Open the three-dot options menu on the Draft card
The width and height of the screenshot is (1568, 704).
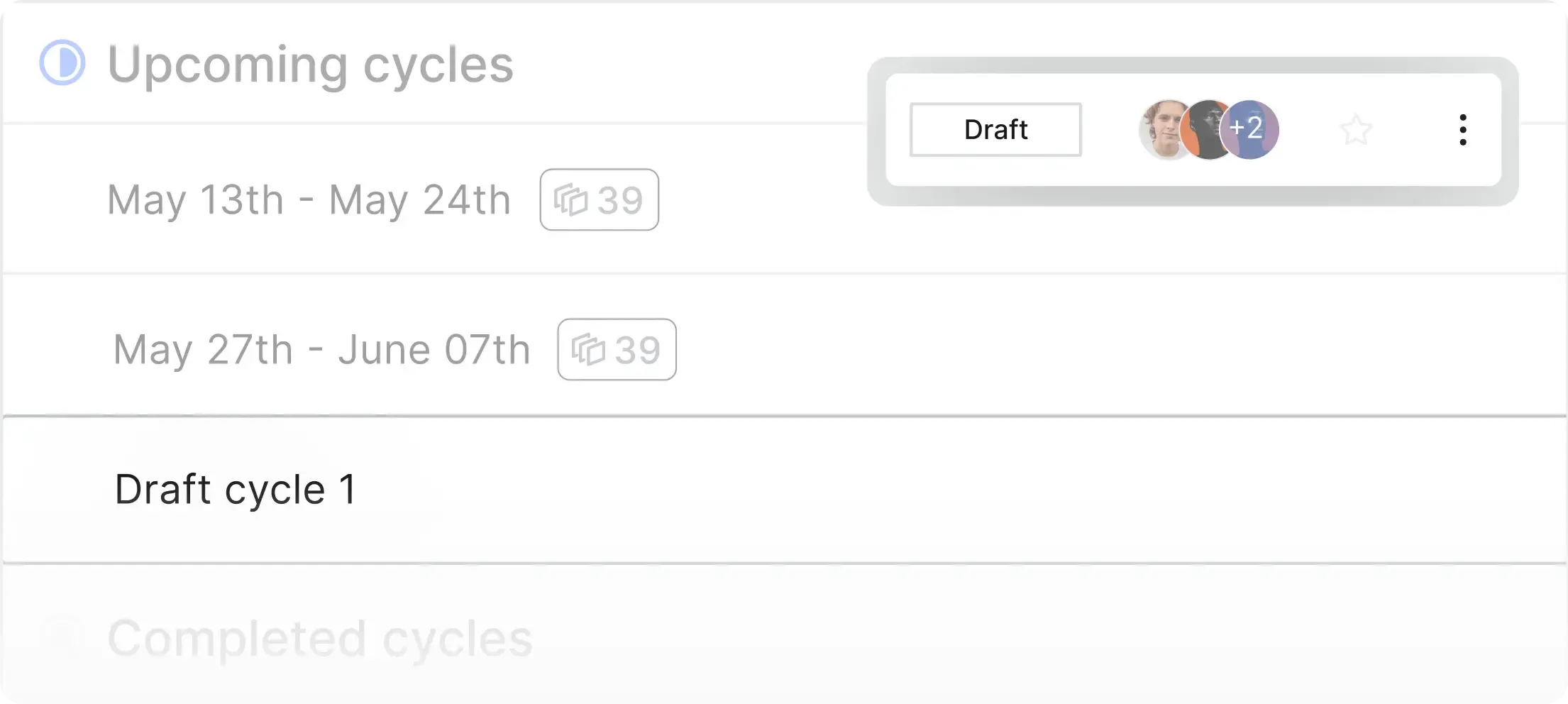pos(1463,130)
